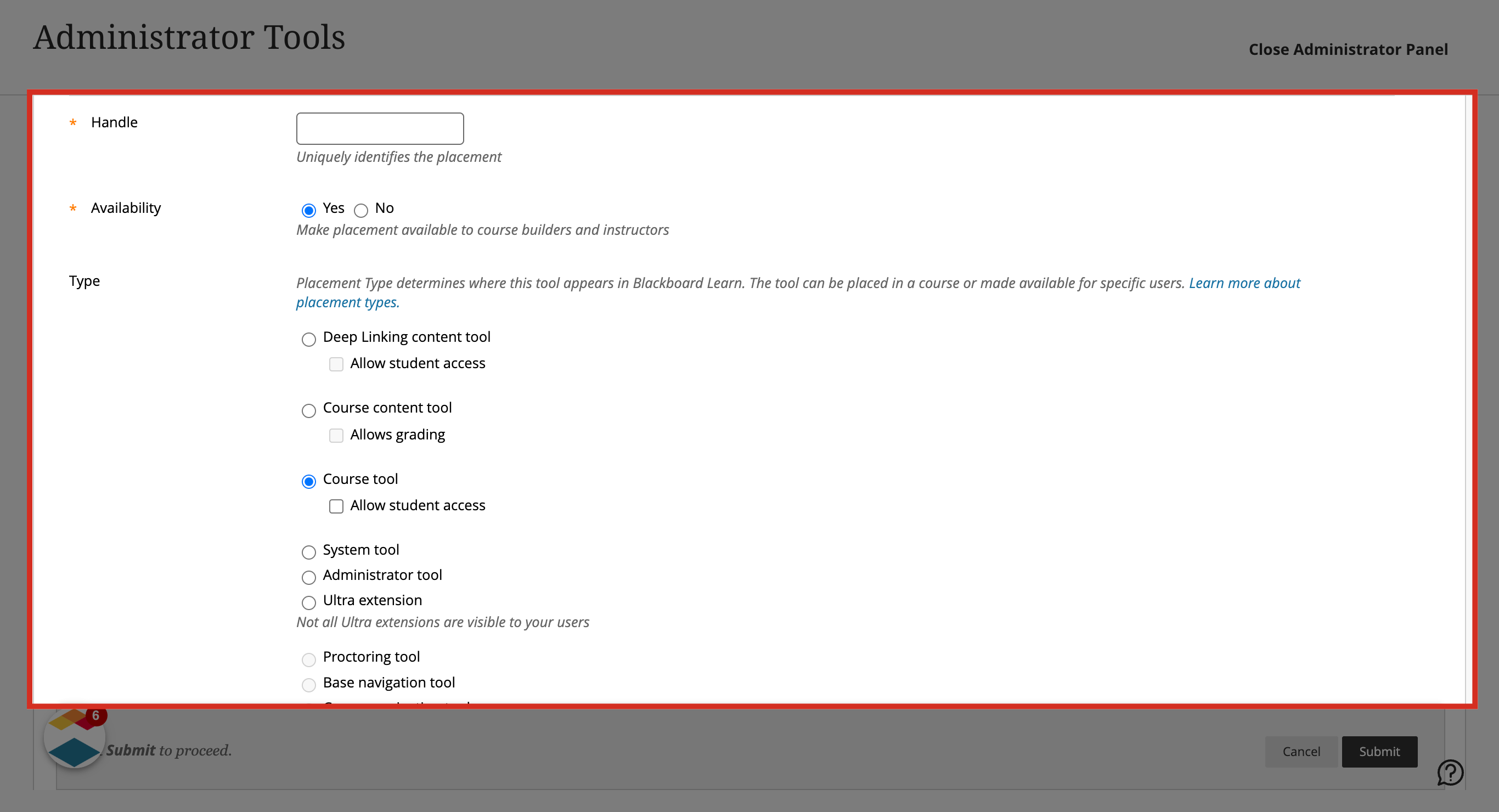
Task: Click Close Administrator Panel
Action: tap(1348, 49)
